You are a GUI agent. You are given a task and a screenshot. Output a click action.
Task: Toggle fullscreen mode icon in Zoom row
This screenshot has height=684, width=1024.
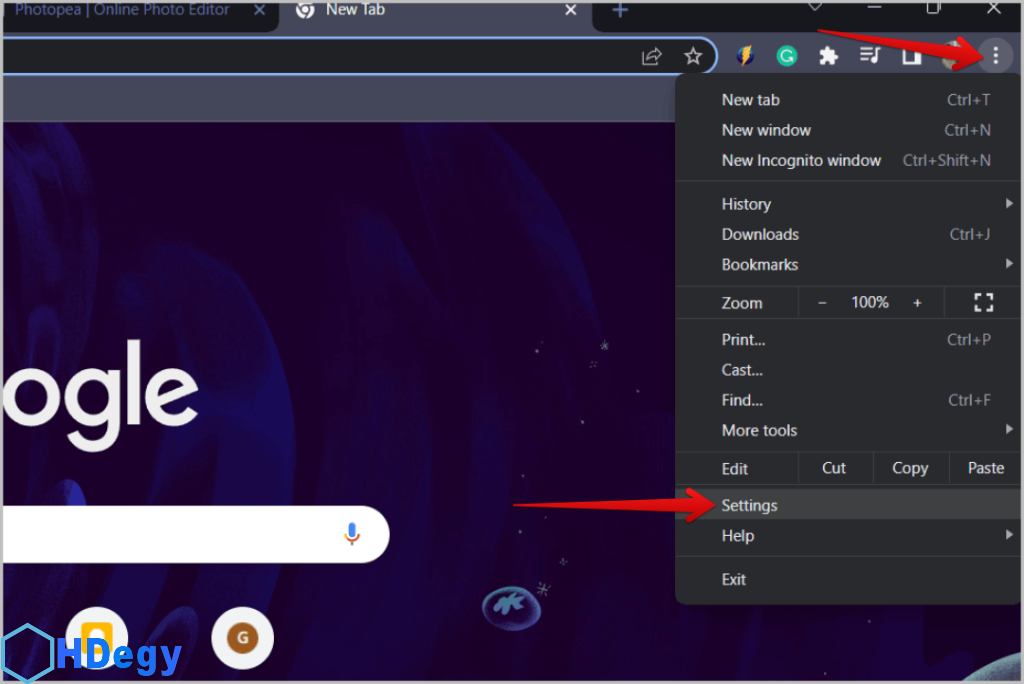983,302
